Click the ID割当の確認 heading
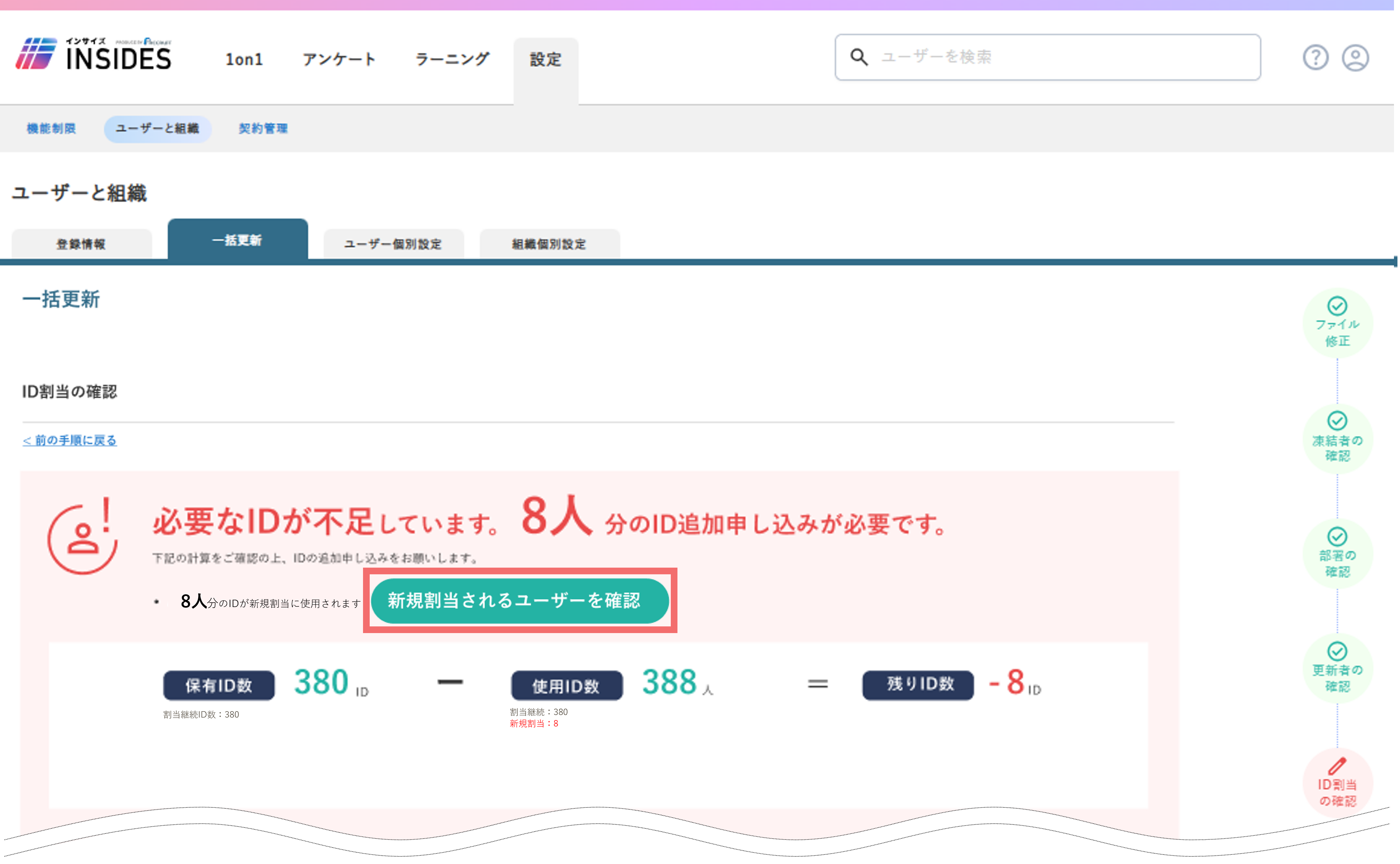The width and height of the screenshot is (1400, 864). pos(69,391)
